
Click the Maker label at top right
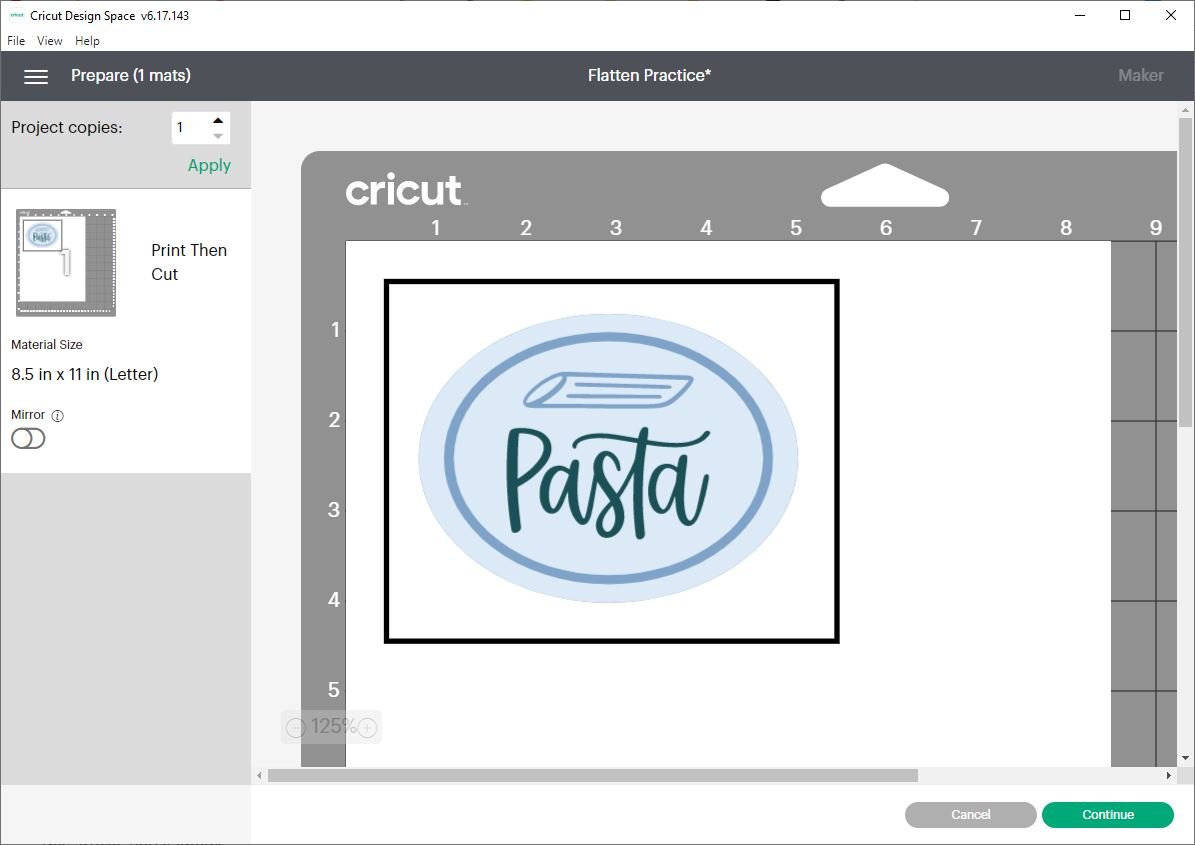pyautogui.click(x=1140, y=75)
